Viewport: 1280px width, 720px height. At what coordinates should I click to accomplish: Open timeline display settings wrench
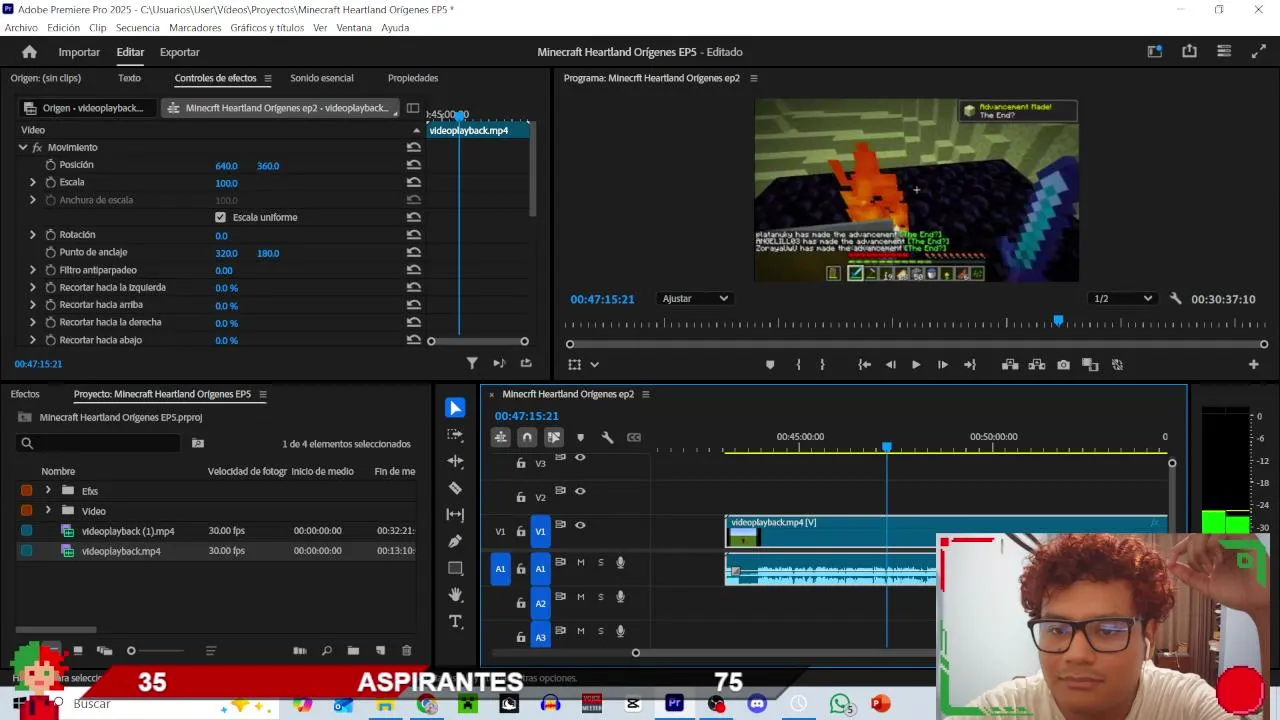(x=607, y=437)
